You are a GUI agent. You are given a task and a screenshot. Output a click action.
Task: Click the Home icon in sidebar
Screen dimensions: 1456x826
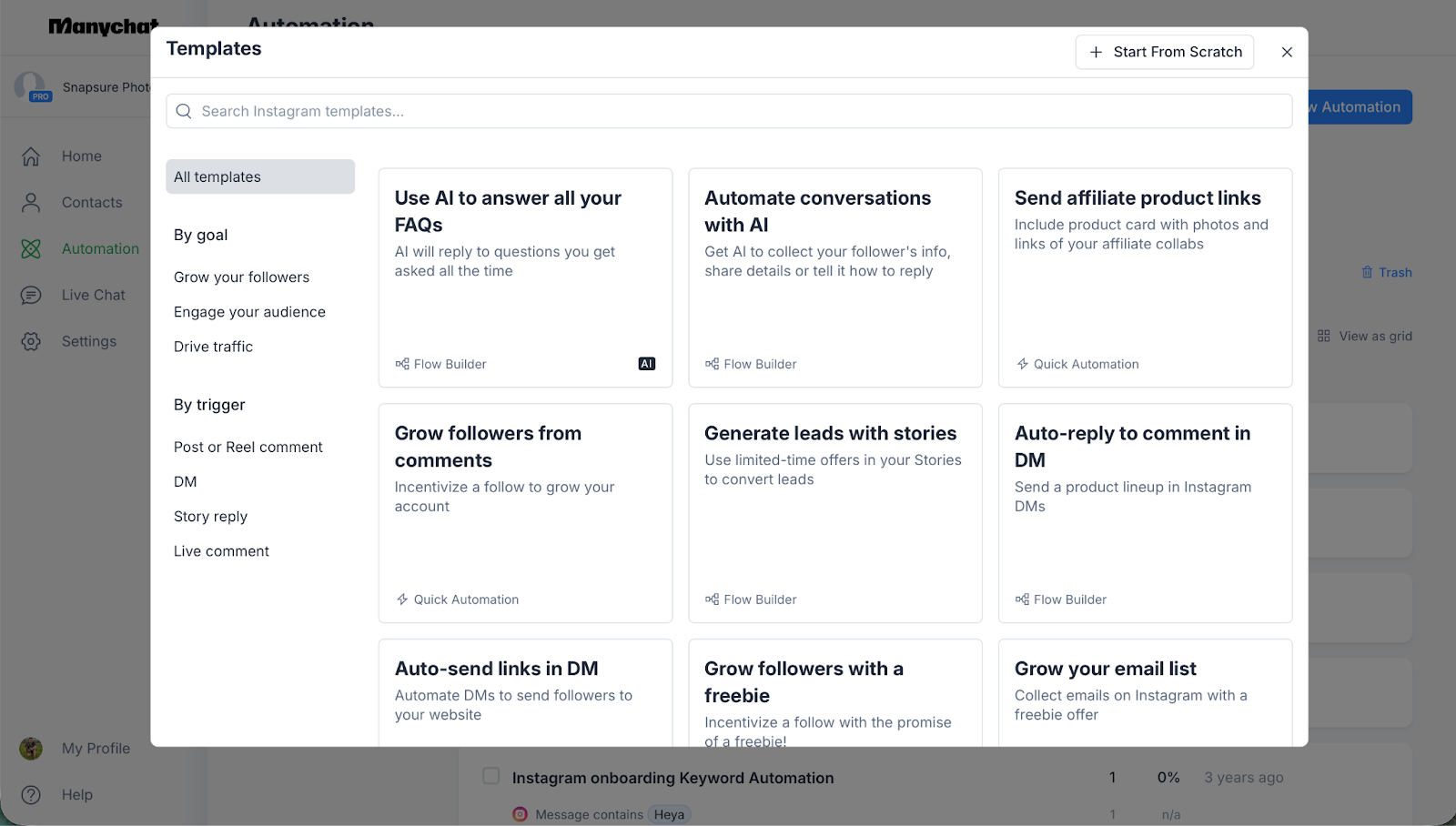pyautogui.click(x=31, y=156)
